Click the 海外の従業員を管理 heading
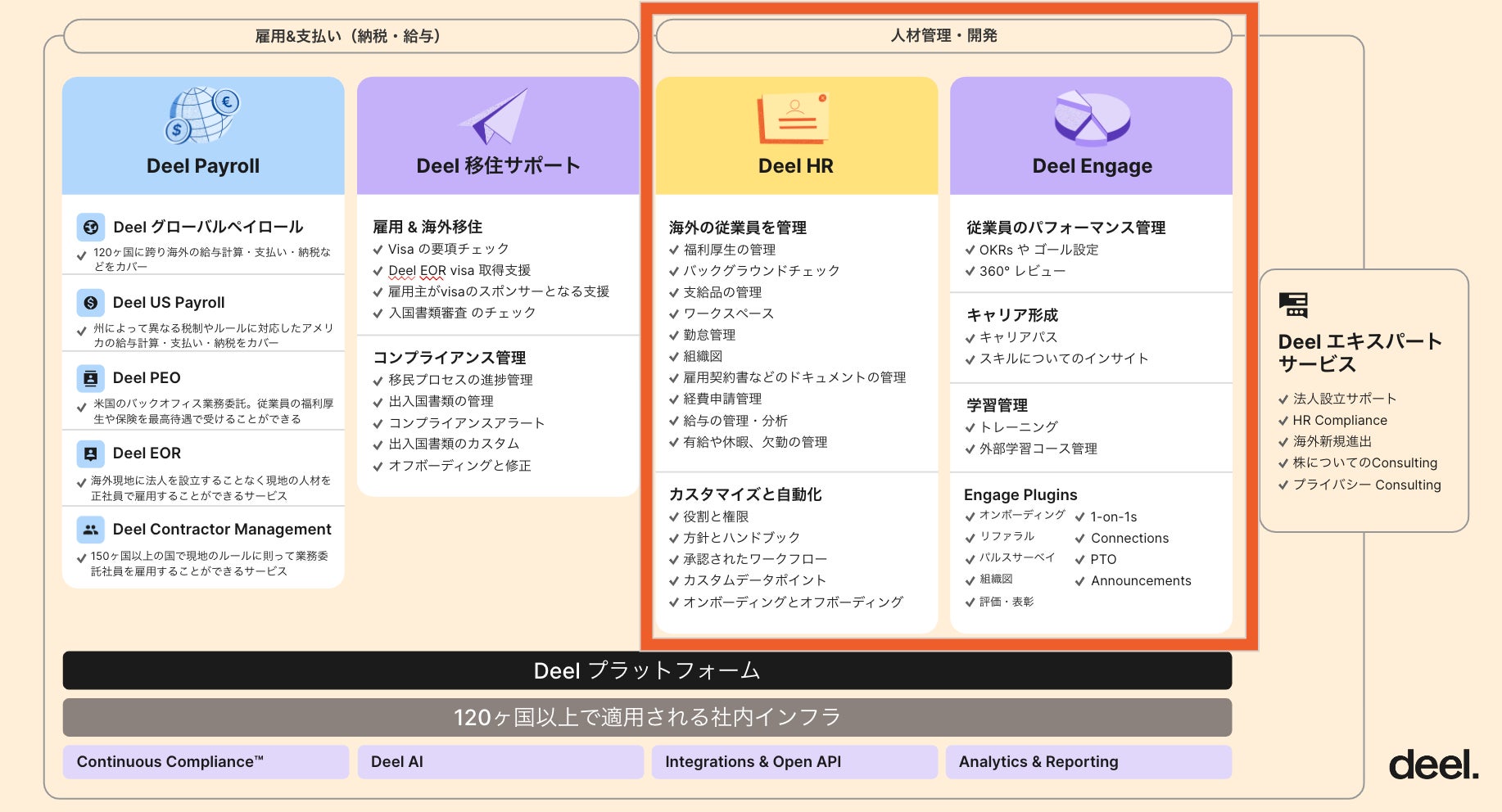This screenshot has height=812, width=1502. [x=738, y=228]
